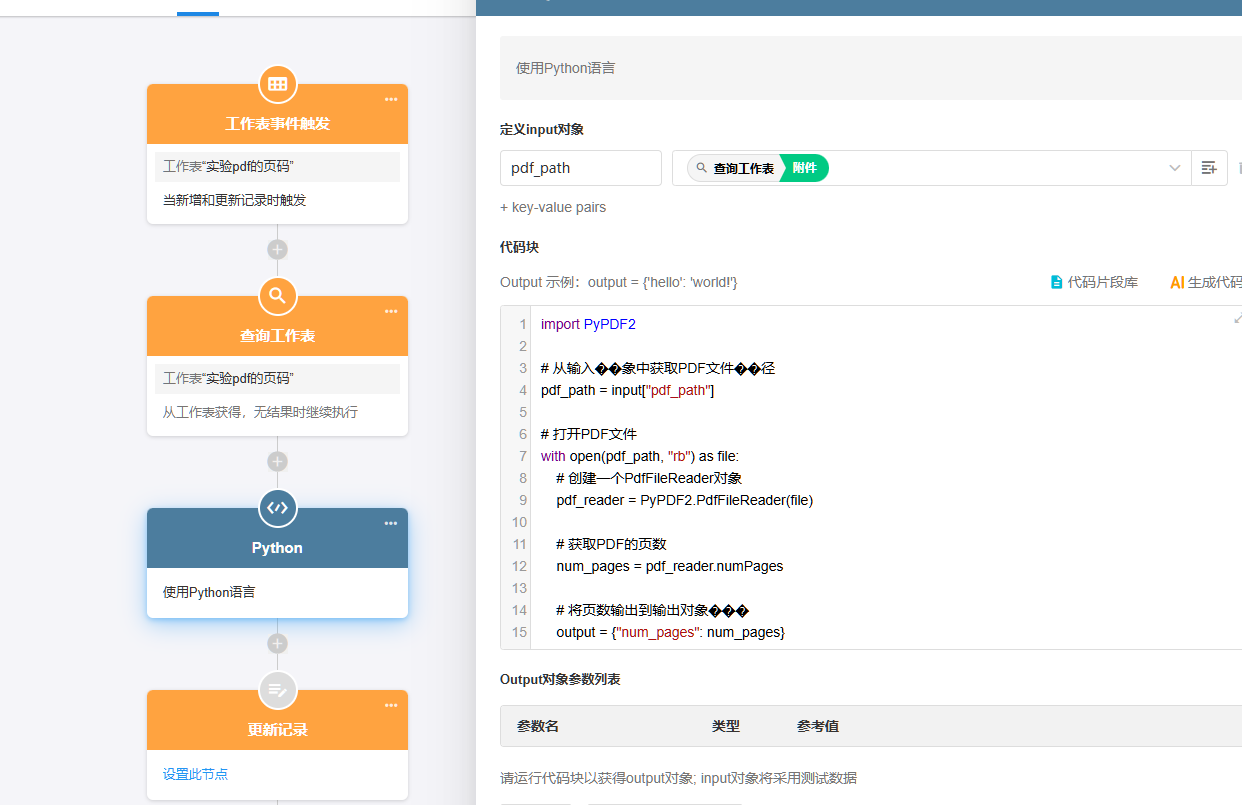Viewport: 1242px width, 805px height.
Task: Add key-value pairs link
Action: click(553, 207)
